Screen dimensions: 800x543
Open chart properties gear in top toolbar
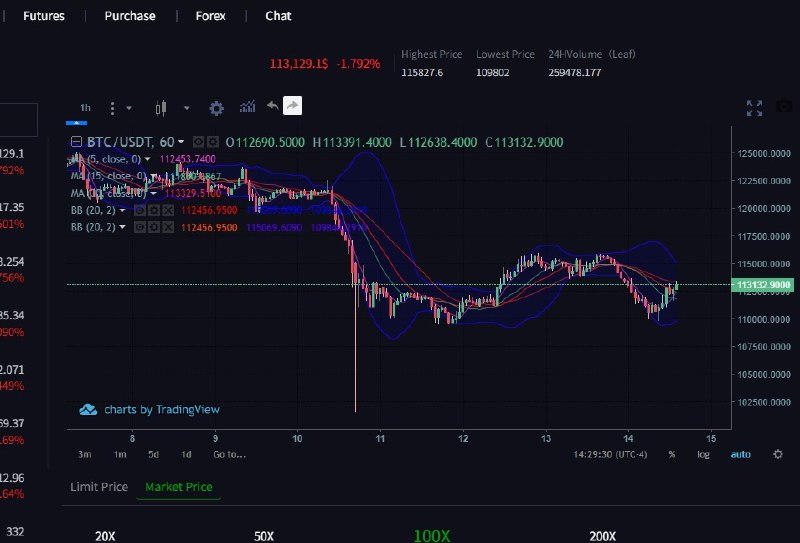[x=216, y=108]
